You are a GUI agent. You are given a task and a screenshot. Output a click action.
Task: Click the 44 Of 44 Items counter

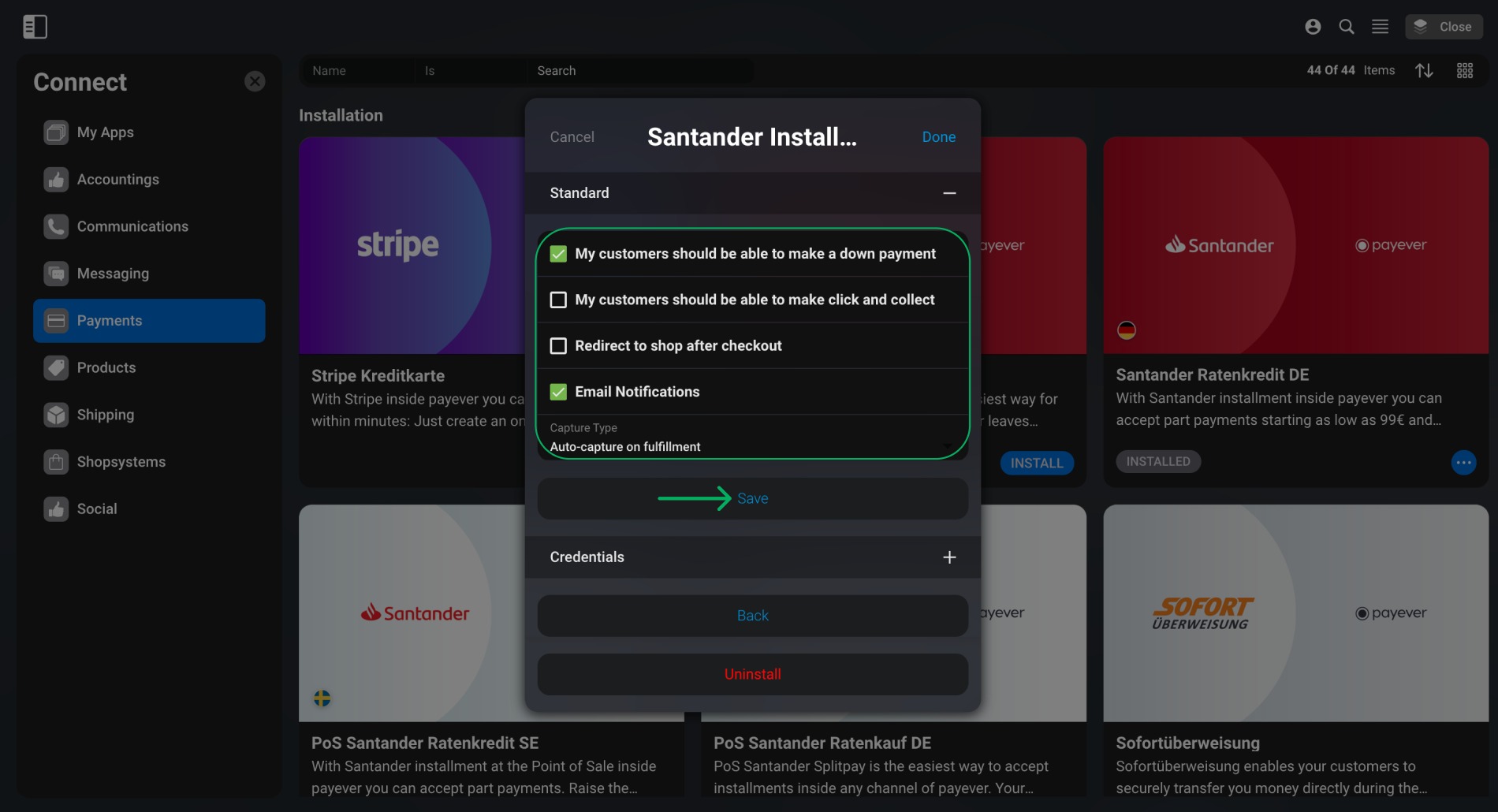(x=1351, y=70)
